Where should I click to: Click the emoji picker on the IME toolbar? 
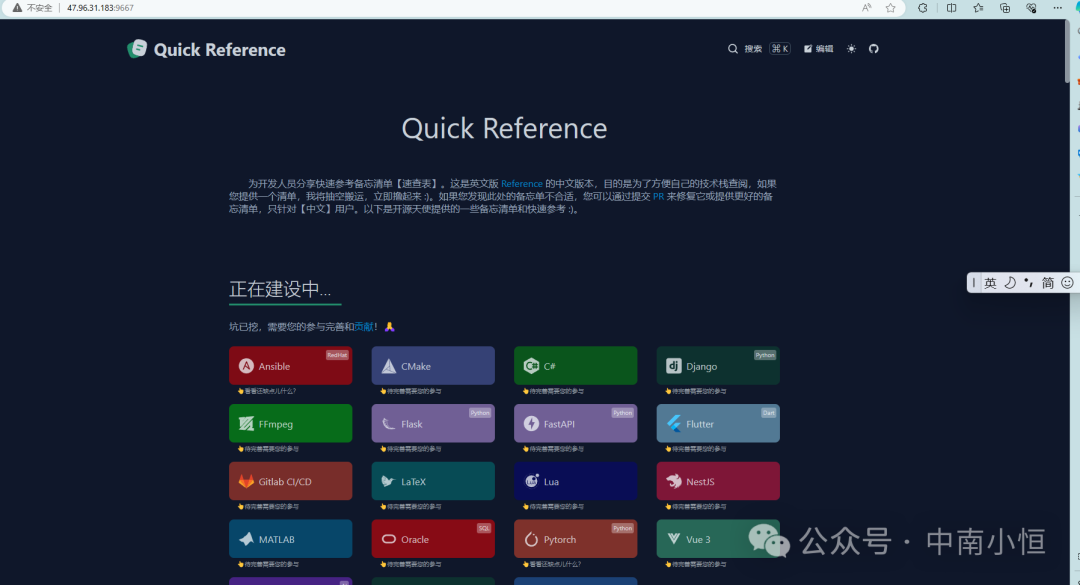(1066, 283)
